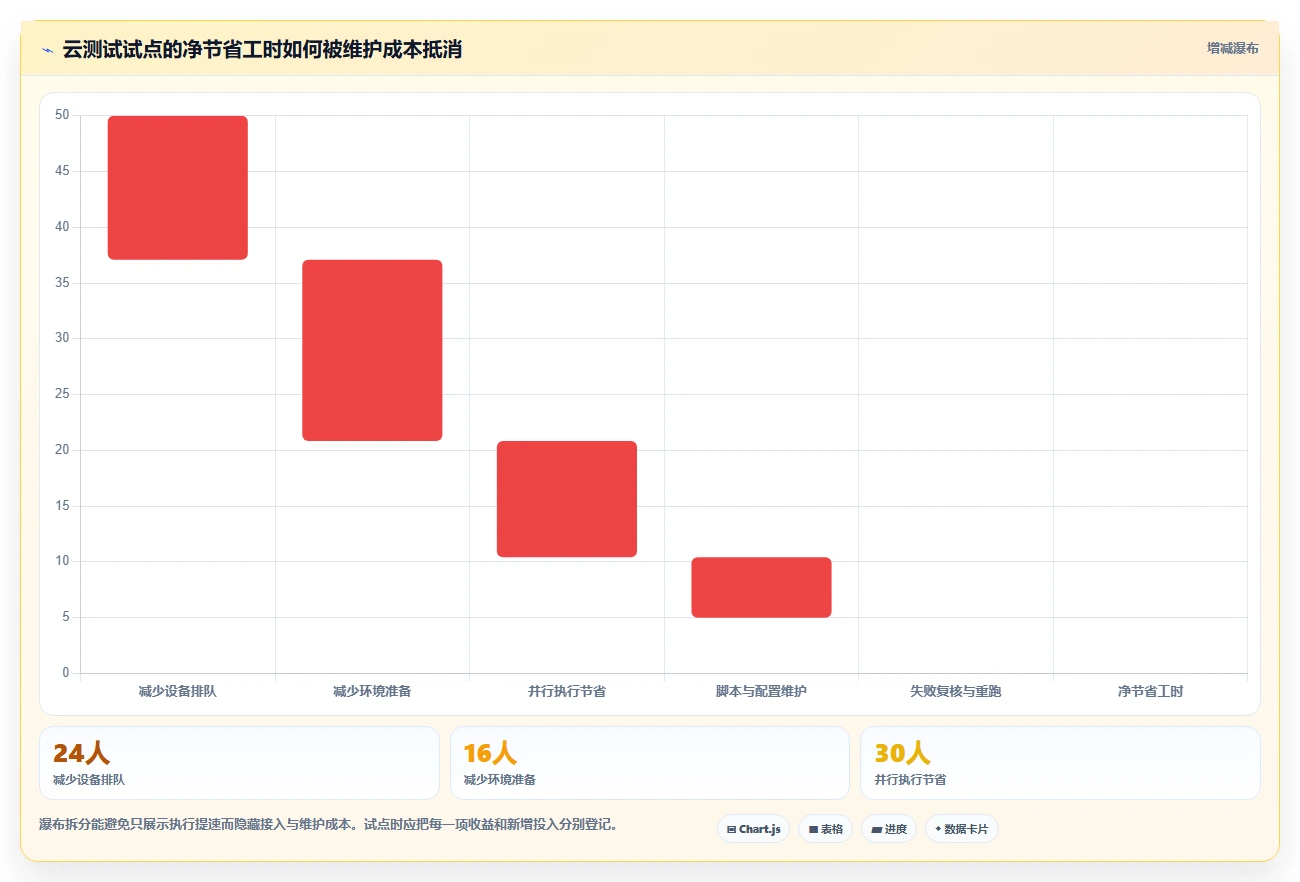Click the axis label 脚本与配置维护
This screenshot has width=1300, height=882.
click(x=761, y=691)
